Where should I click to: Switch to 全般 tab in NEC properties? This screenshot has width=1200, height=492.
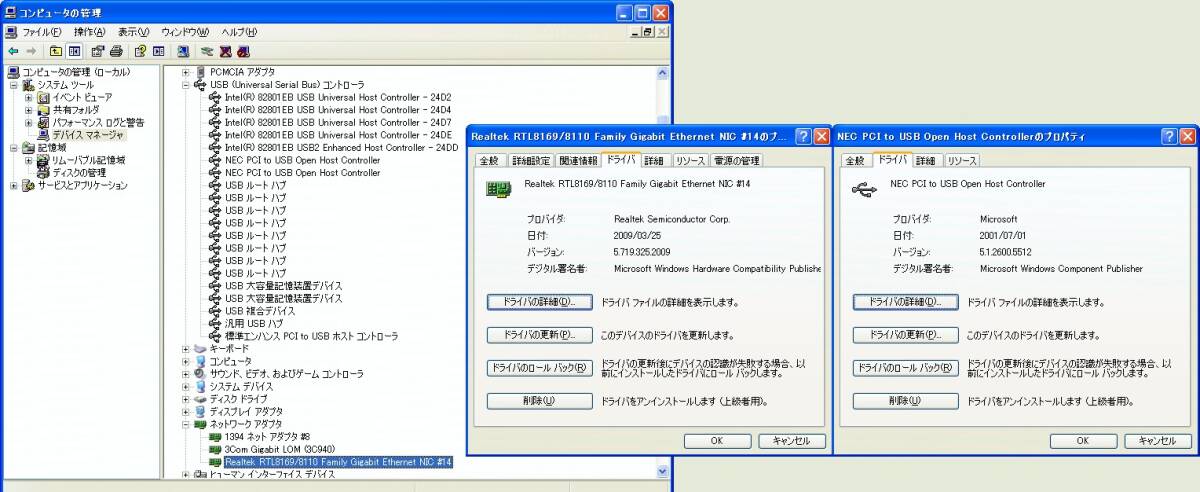pyautogui.click(x=855, y=160)
